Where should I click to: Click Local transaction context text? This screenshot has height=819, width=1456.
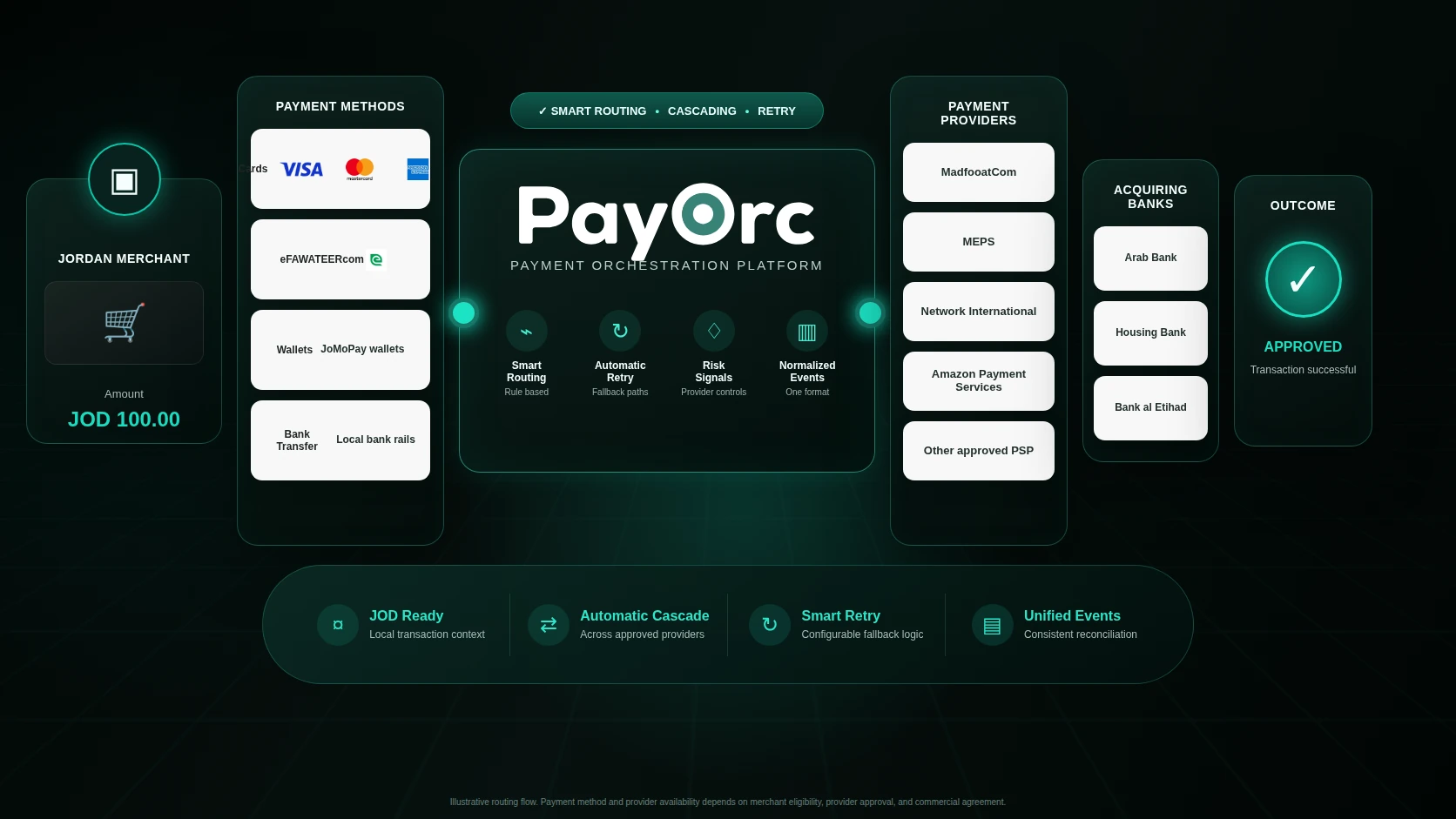(x=427, y=634)
